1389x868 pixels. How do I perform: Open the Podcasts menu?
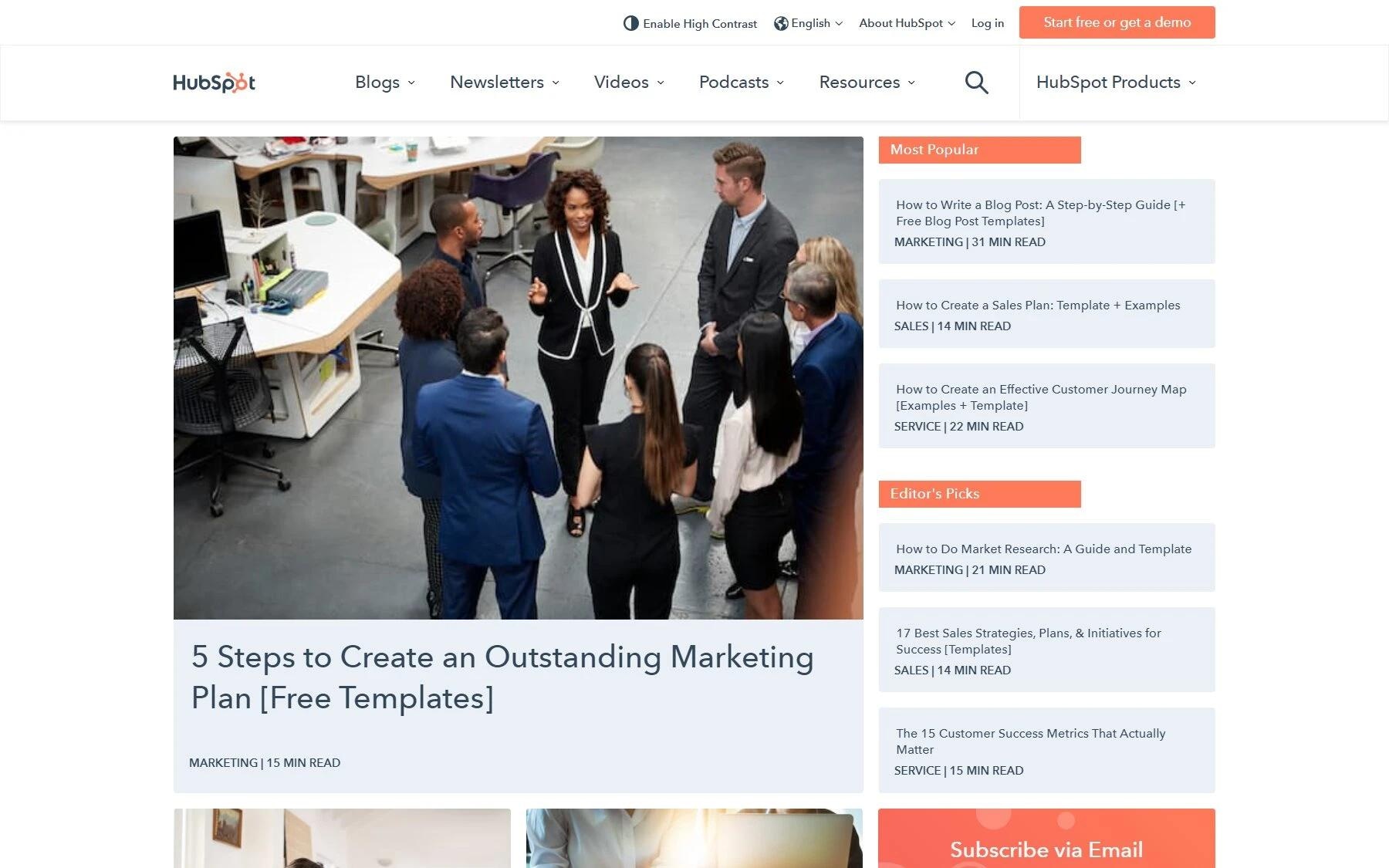click(742, 83)
